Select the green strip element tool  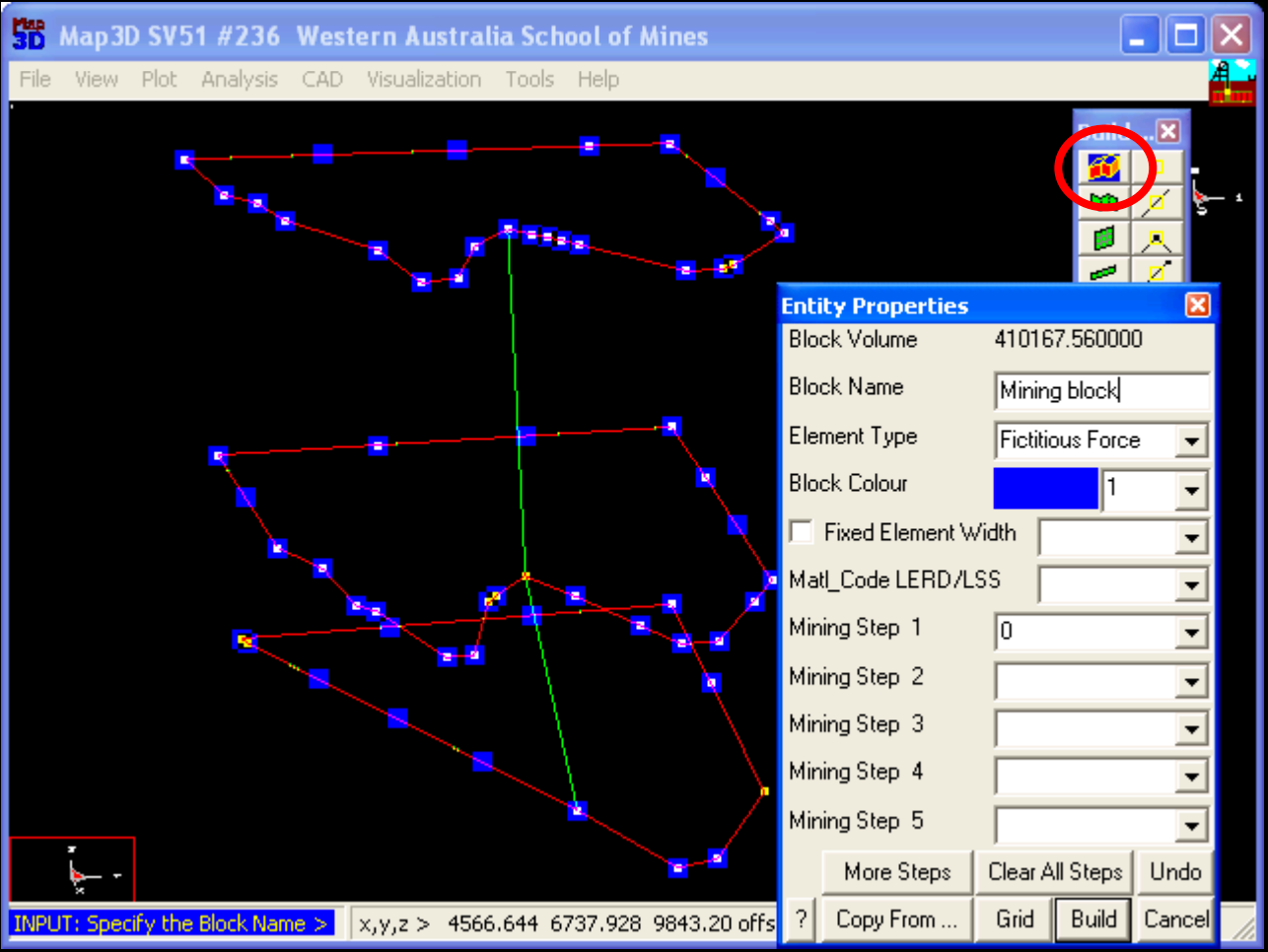click(x=1103, y=271)
